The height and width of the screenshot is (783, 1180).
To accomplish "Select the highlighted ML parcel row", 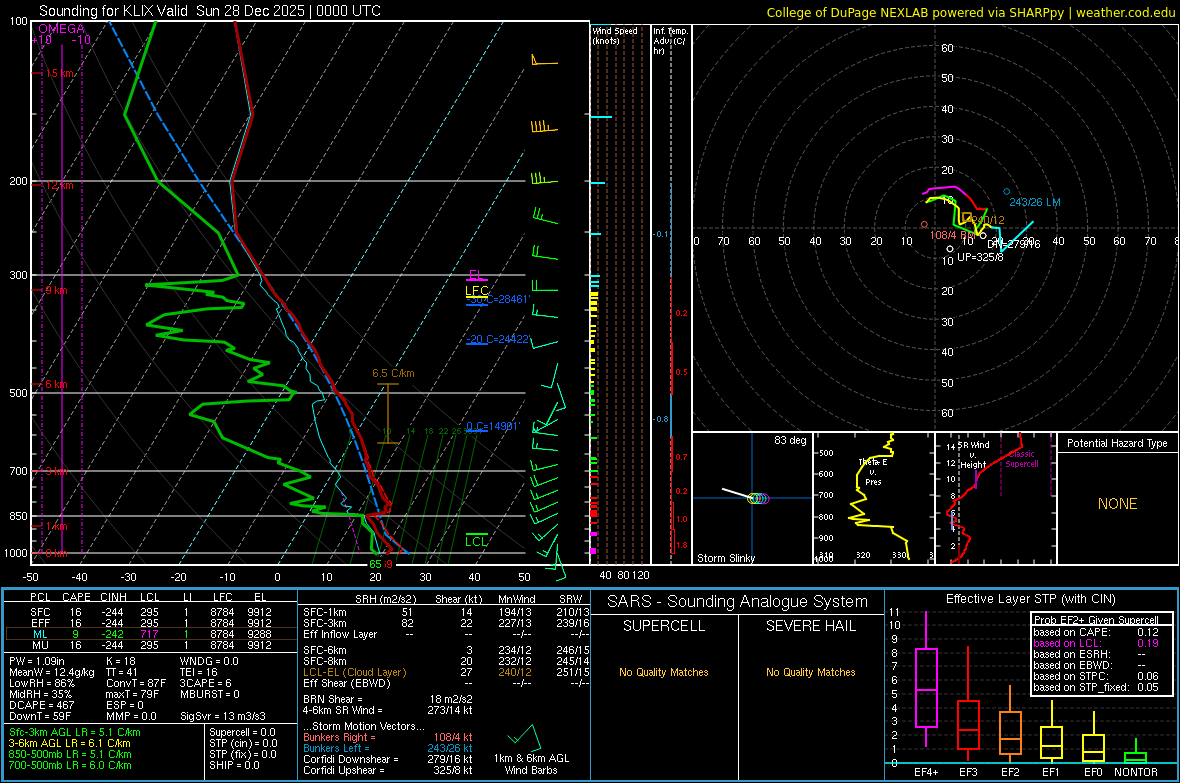I will pyautogui.click(x=150, y=634).
